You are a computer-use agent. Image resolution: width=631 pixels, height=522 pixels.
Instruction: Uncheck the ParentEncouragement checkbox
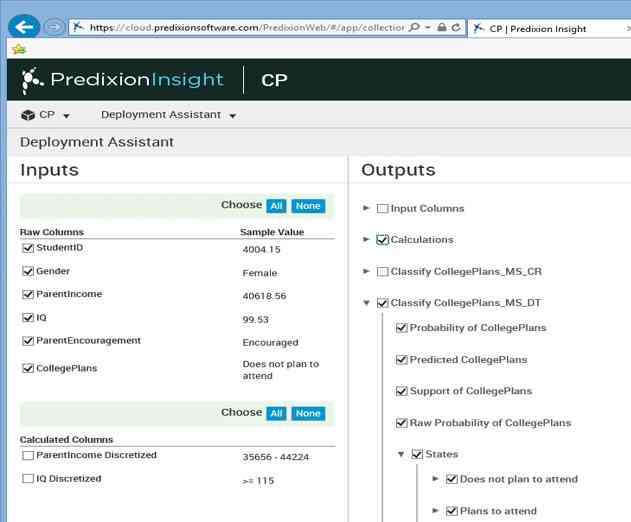[x=28, y=341]
